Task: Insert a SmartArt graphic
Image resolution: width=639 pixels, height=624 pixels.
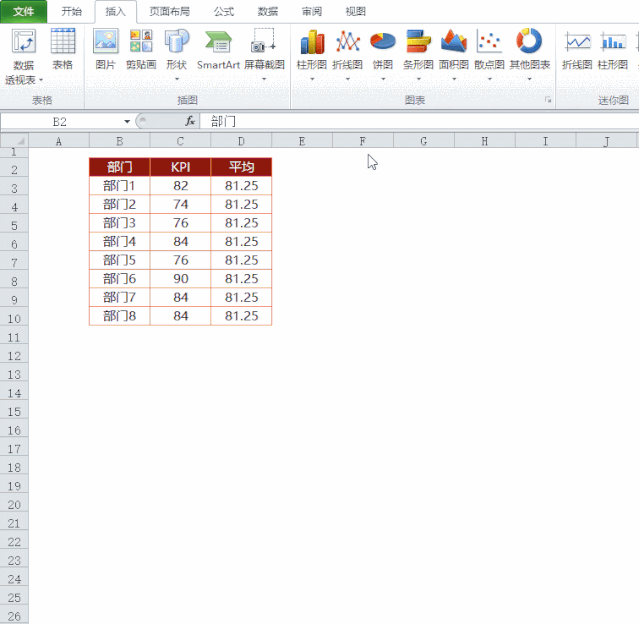Action: point(218,42)
